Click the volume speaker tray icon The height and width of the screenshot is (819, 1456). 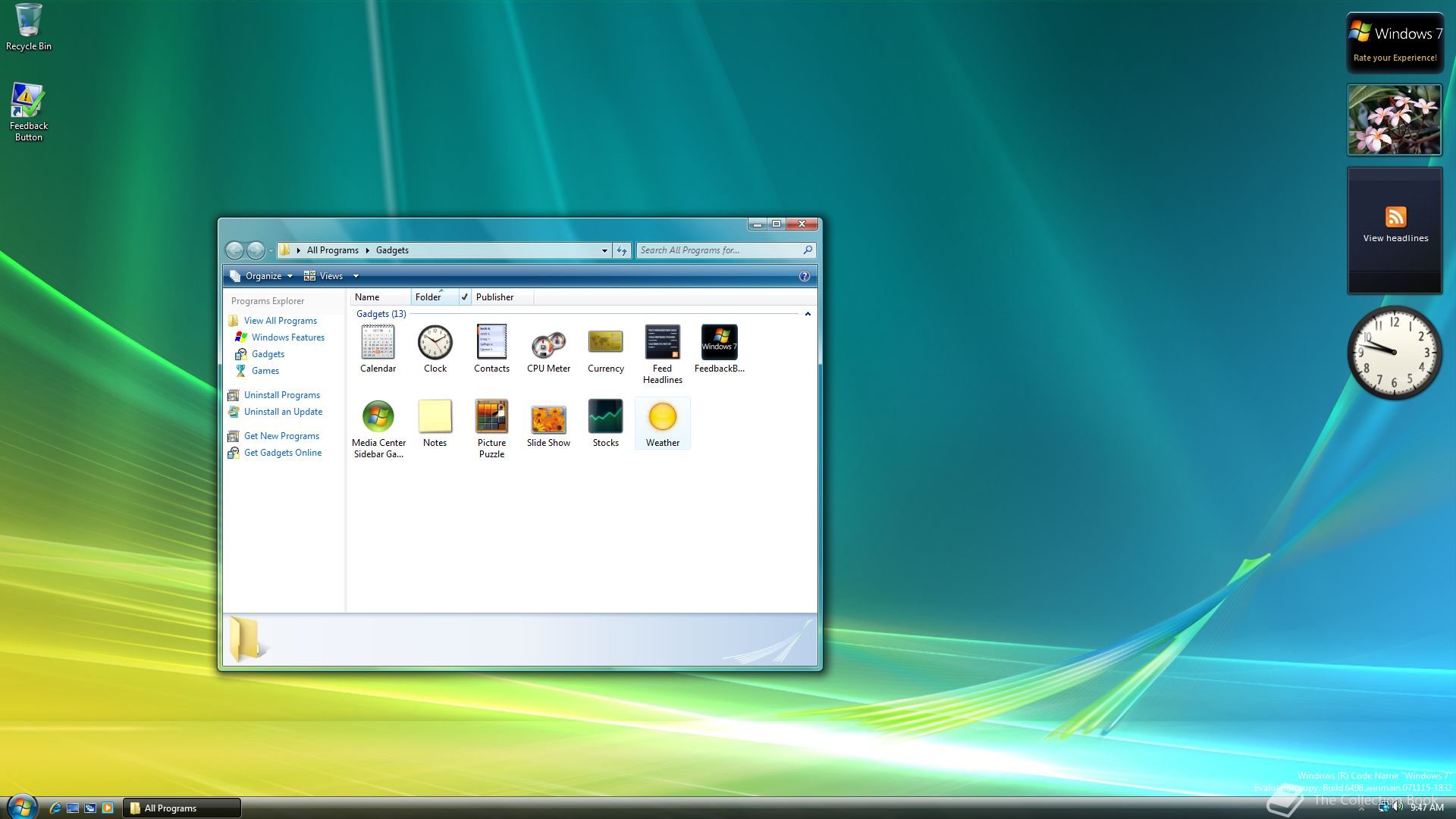click(x=1398, y=807)
